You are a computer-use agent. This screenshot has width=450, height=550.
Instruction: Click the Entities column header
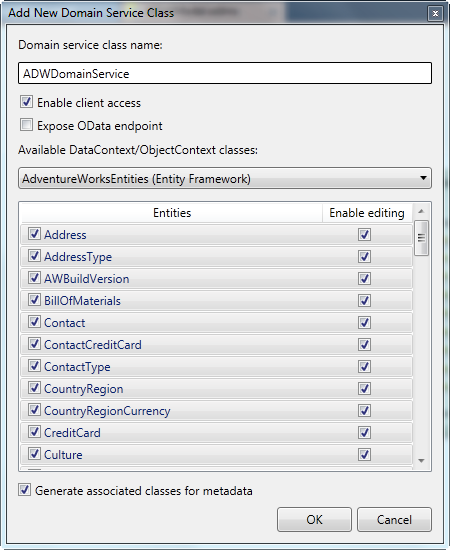pos(172,213)
